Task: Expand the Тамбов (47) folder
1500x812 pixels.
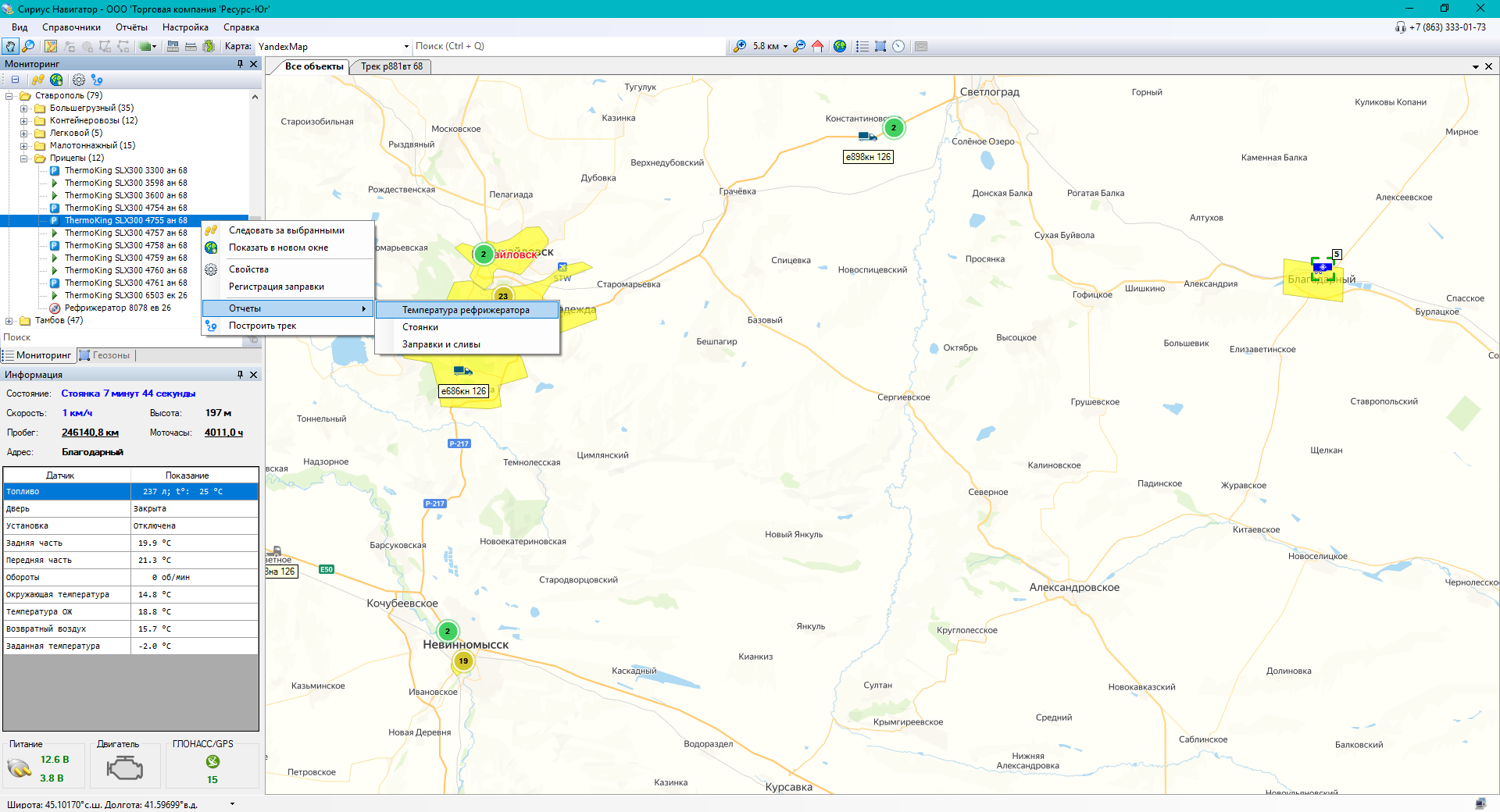Action: pos(9,321)
